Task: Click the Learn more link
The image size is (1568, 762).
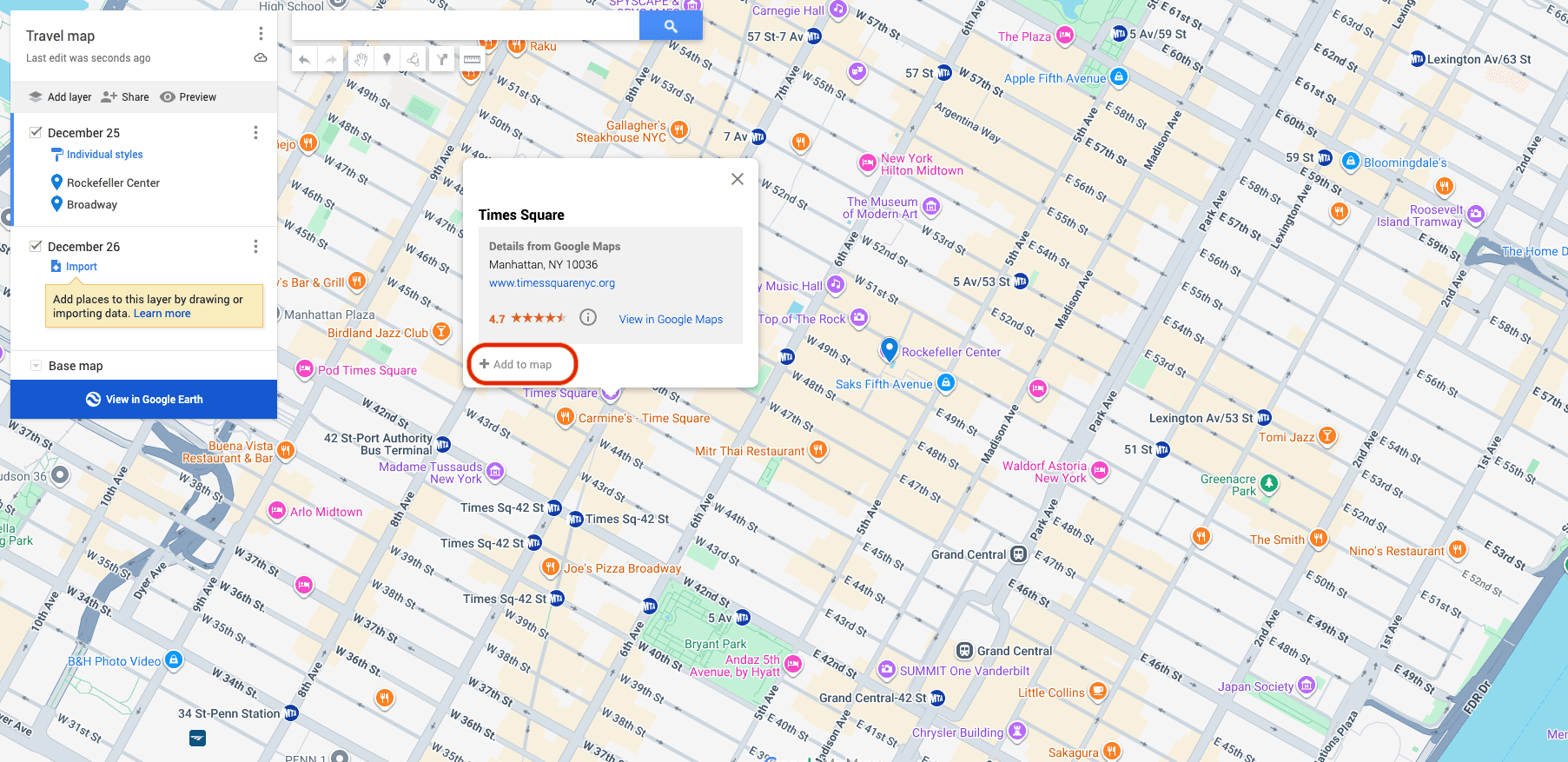Action: click(162, 314)
